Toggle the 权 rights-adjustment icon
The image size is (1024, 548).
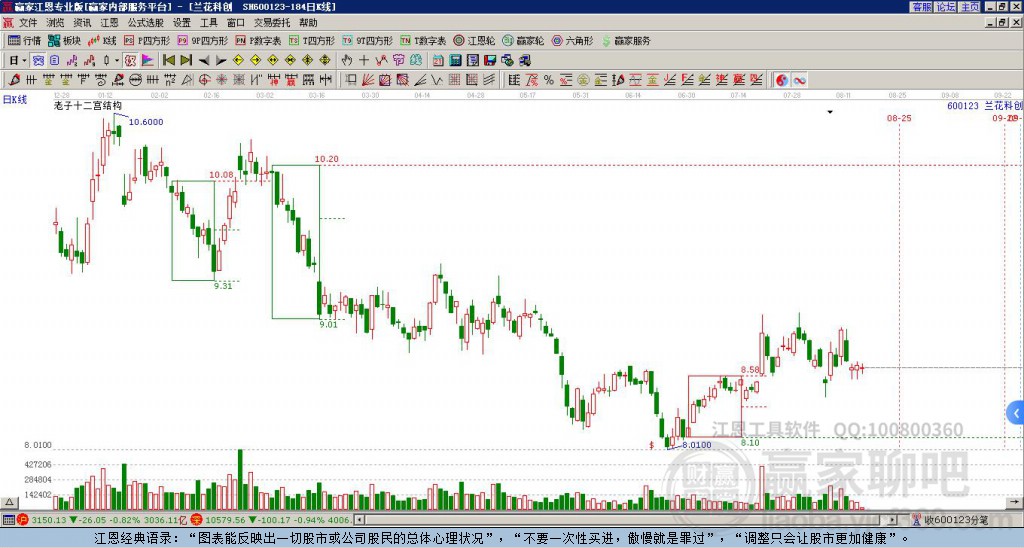click(x=130, y=61)
